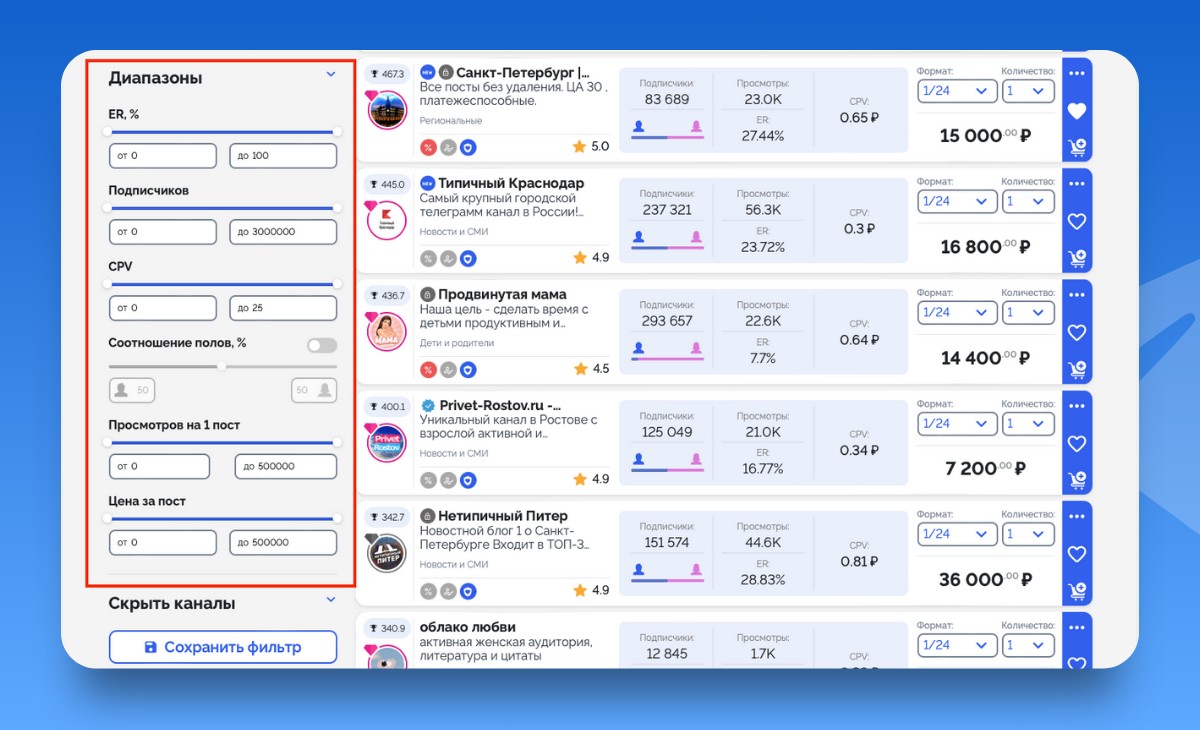Click Продвинутая мама channel avatar
The width and height of the screenshot is (1200, 730).
click(x=387, y=332)
